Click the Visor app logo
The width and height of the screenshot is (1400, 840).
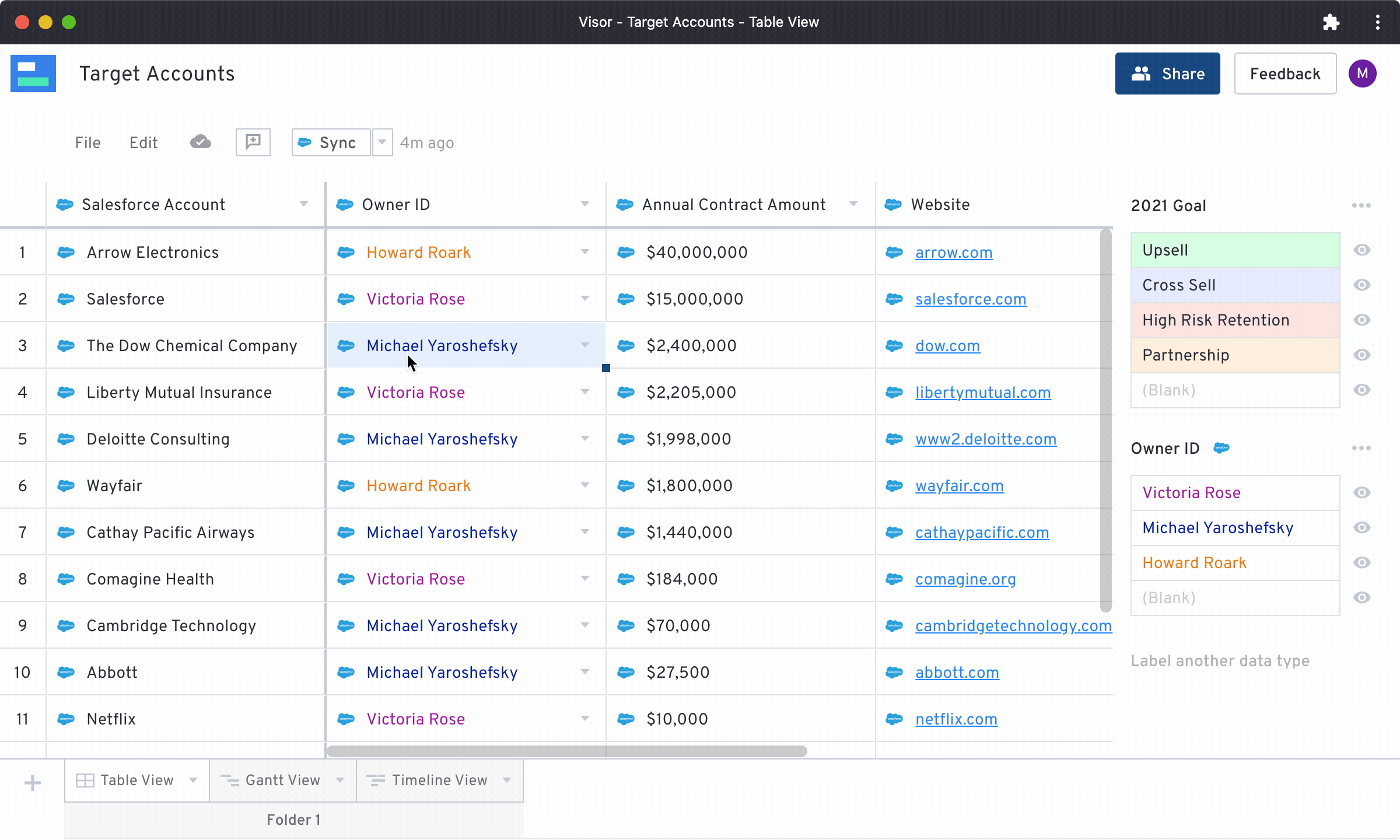[x=33, y=73]
